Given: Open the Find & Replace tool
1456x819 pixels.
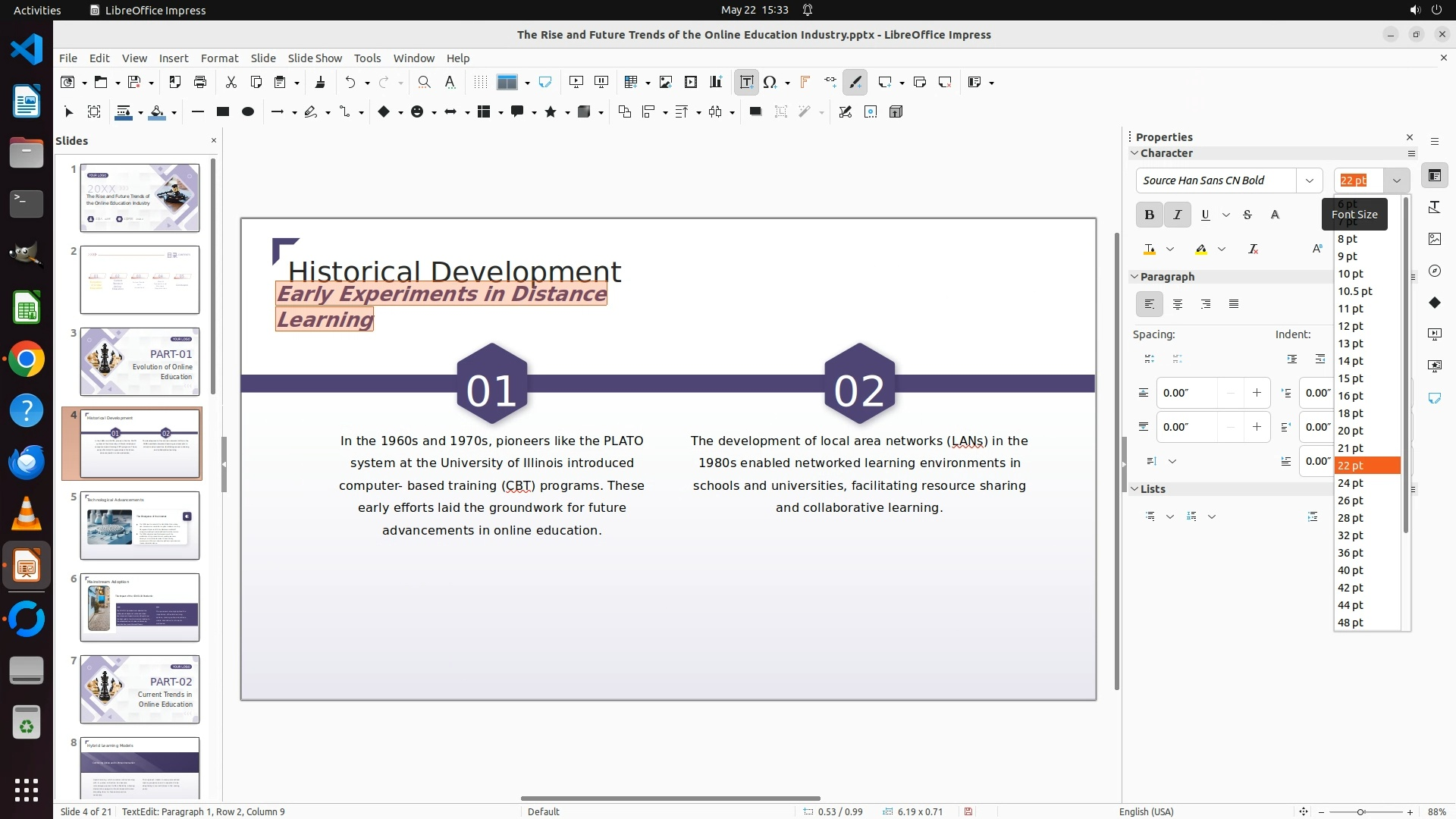Looking at the screenshot, I should point(425,83).
